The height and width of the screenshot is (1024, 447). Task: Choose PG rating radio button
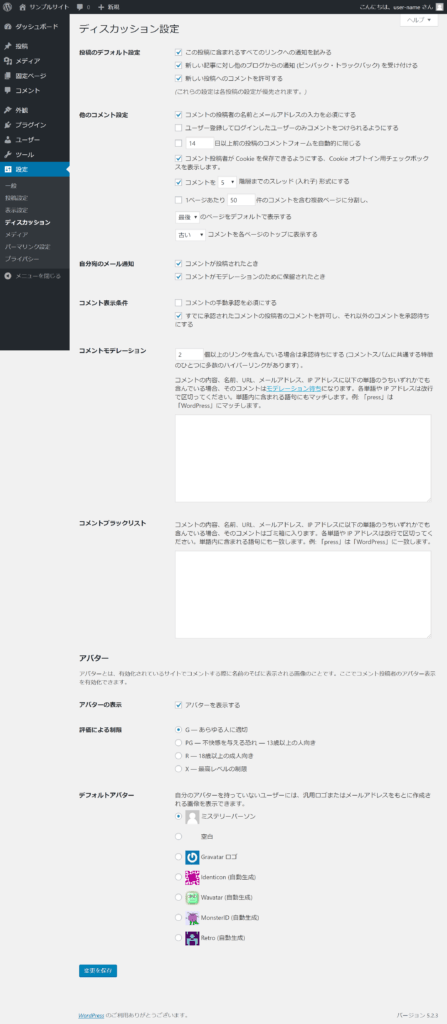click(x=178, y=743)
